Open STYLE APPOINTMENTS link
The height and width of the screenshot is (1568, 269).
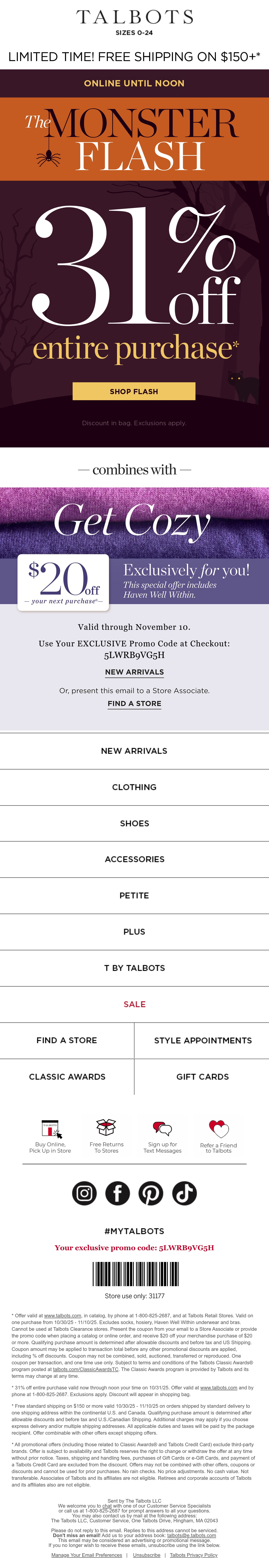[x=202, y=1040]
